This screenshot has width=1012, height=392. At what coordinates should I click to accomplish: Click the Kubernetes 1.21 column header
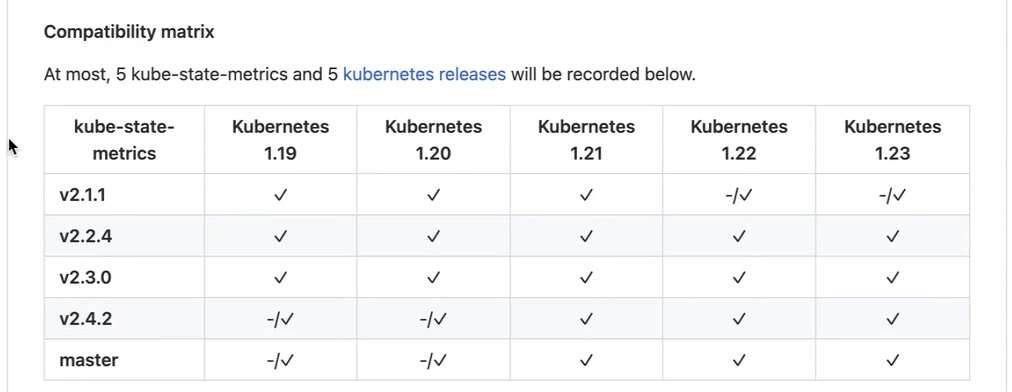[586, 139]
